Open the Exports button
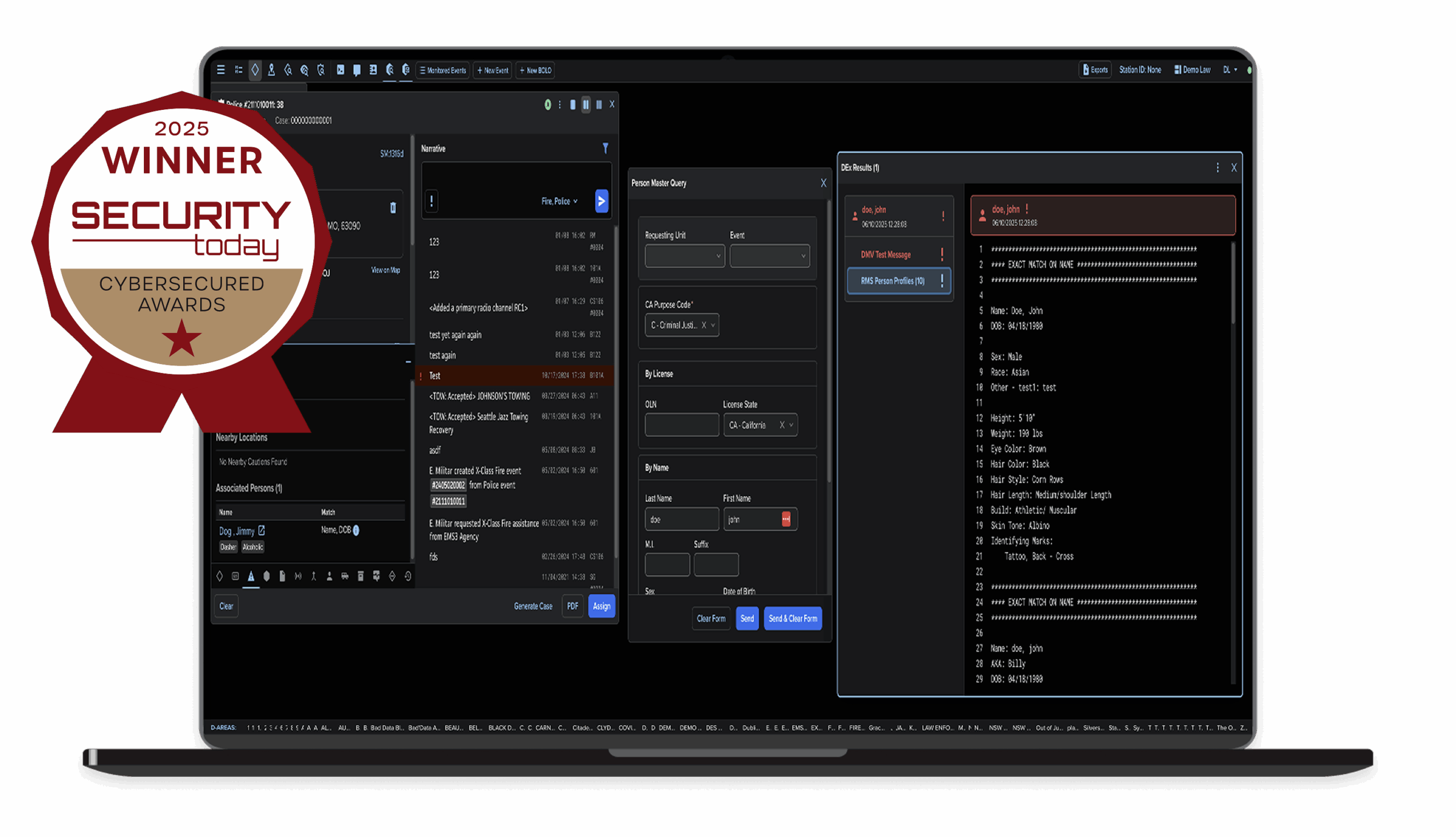Viewport: 1456px width, 837px height. point(1095,70)
